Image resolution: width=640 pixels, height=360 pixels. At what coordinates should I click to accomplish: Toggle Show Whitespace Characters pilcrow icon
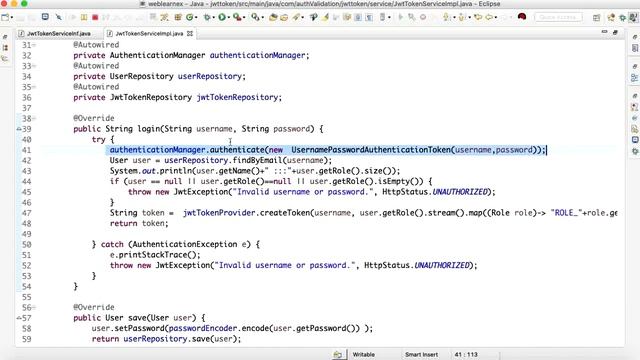click(369, 17)
